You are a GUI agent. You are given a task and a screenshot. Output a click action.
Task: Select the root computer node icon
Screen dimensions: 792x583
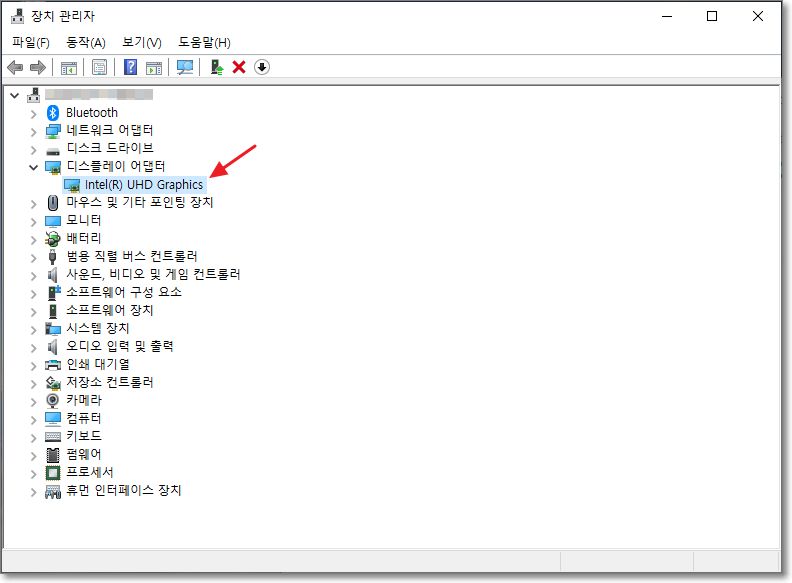(33, 94)
